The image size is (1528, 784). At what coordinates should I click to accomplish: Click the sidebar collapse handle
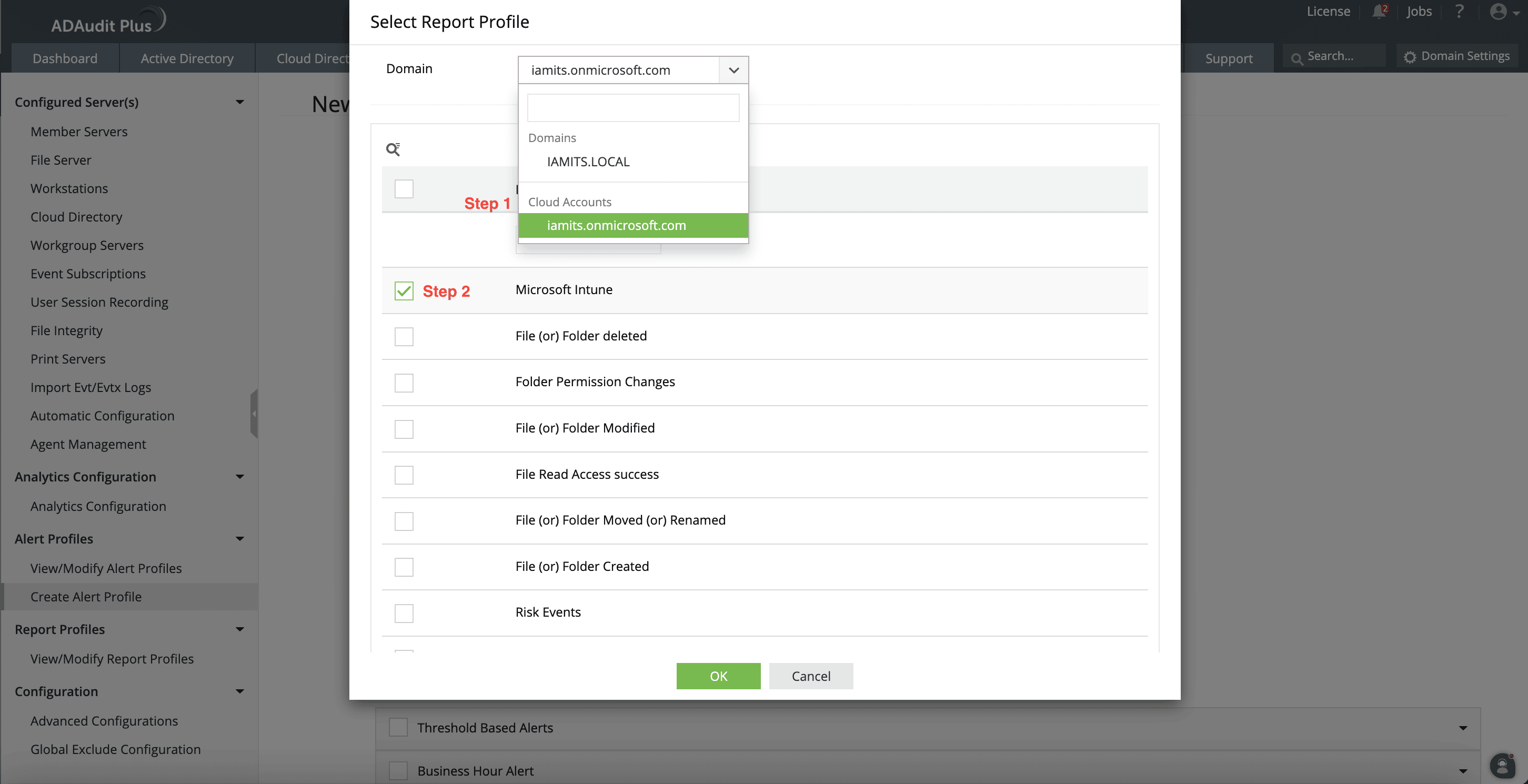tap(254, 414)
